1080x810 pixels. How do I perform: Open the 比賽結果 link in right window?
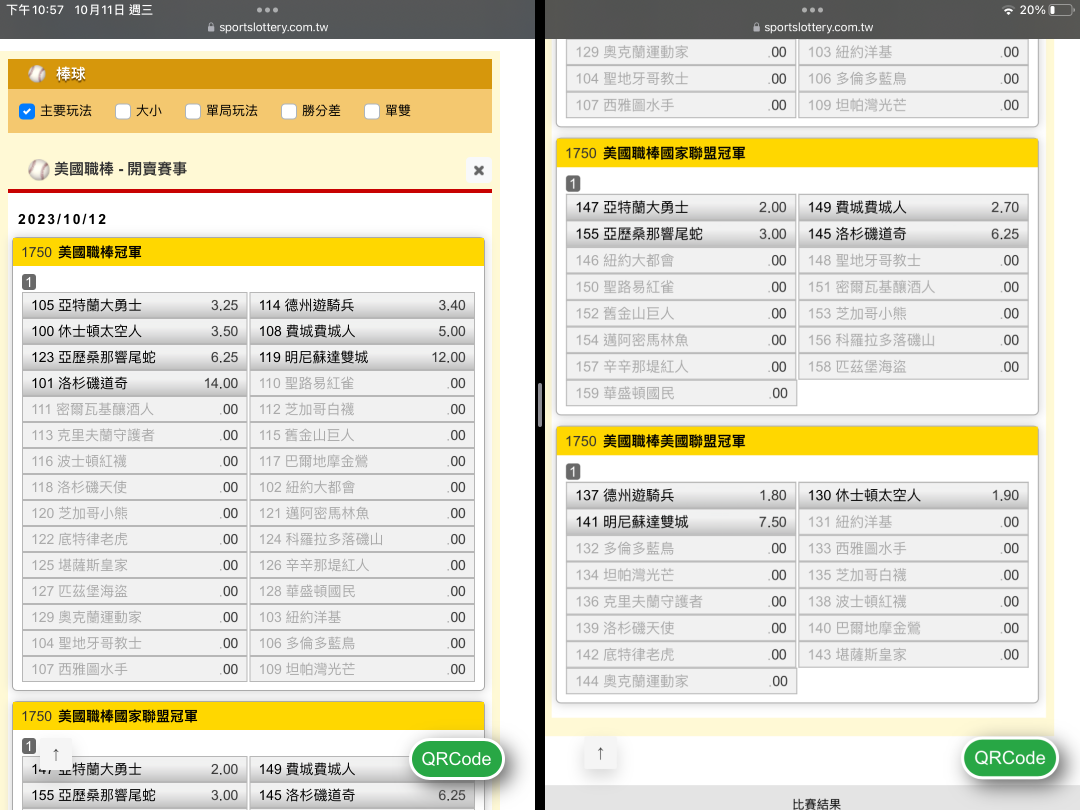point(816,804)
